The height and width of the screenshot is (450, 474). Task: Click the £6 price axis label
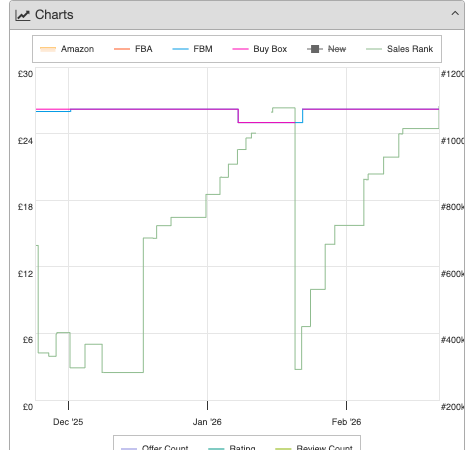pyautogui.click(x=28, y=340)
